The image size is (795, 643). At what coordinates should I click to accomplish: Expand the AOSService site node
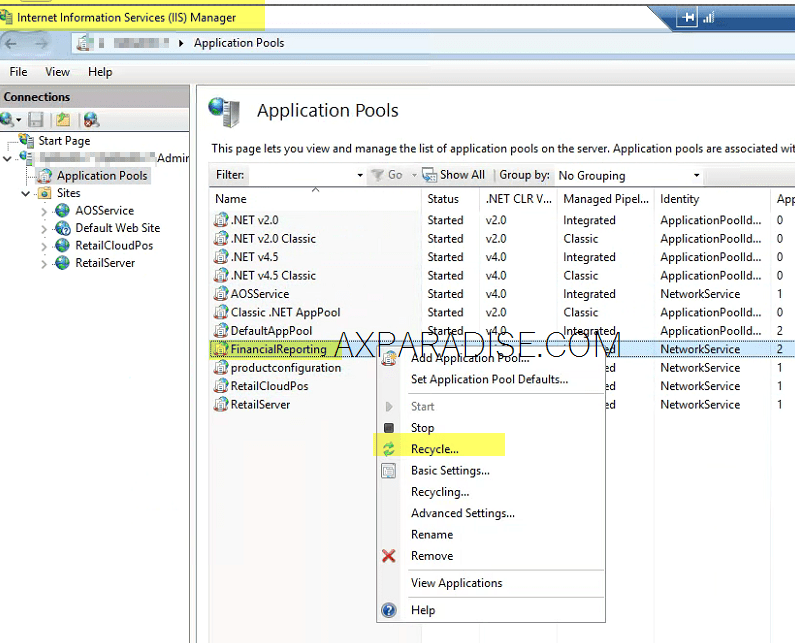tap(44, 211)
